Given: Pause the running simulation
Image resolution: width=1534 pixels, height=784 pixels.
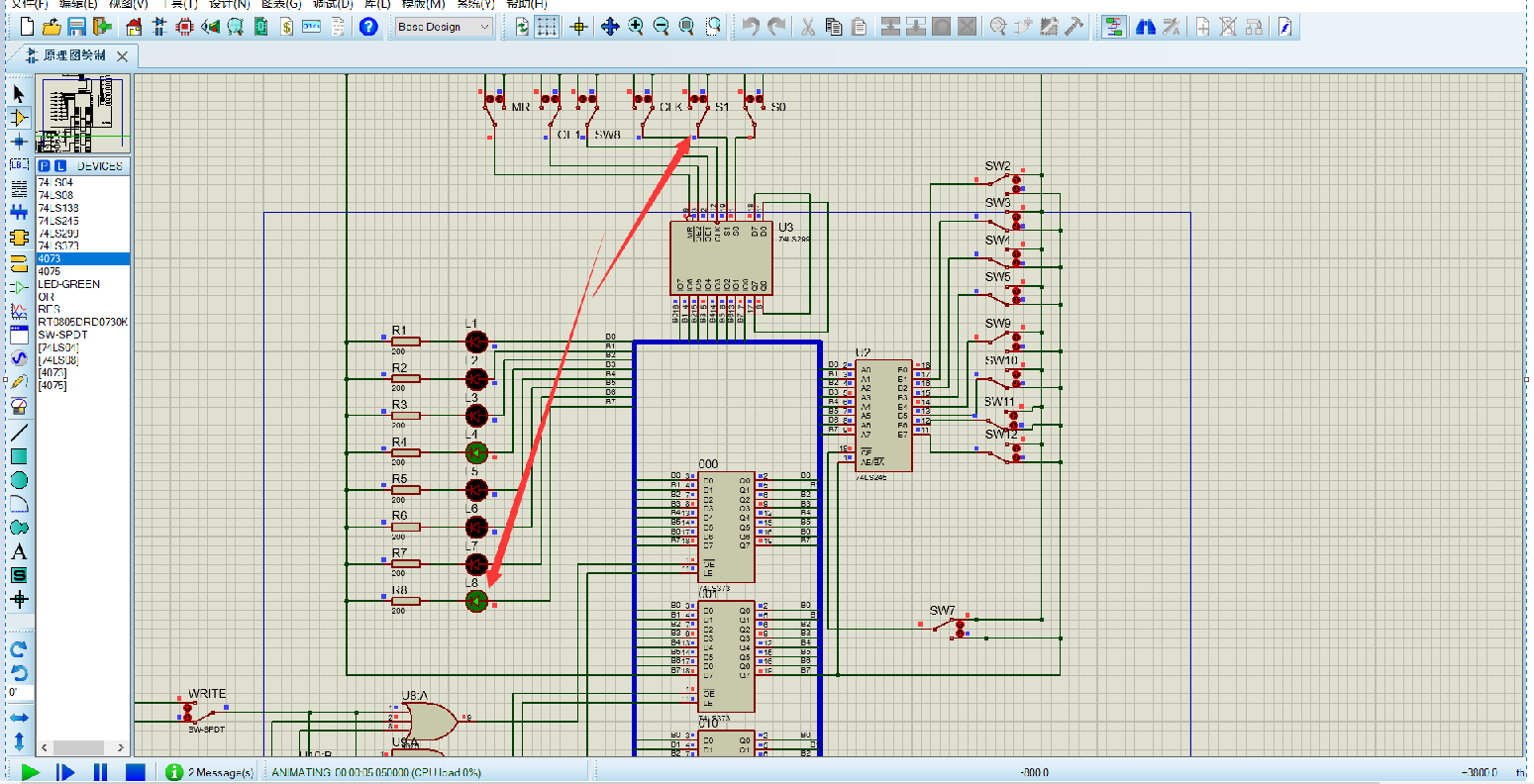Looking at the screenshot, I should (x=100, y=771).
